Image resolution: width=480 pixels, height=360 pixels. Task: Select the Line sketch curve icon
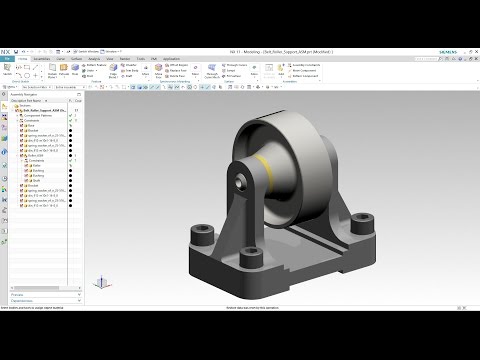(35, 68)
